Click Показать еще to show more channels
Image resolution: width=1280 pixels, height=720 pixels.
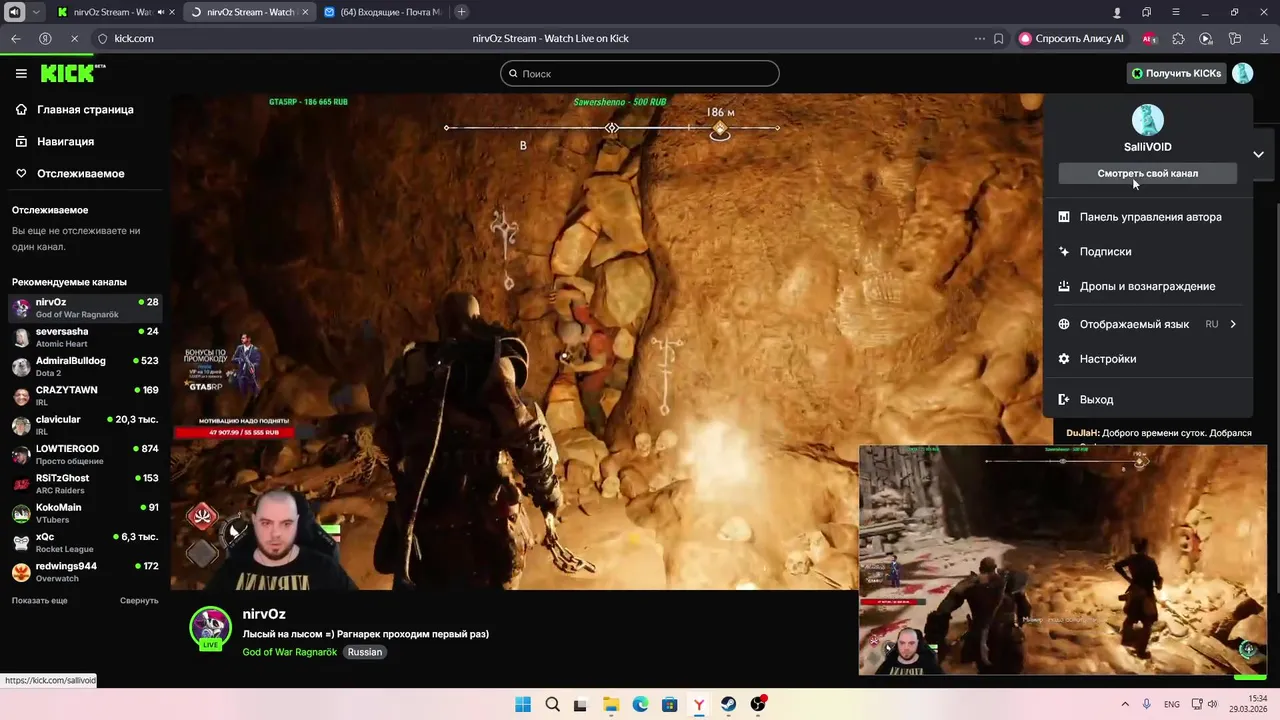[x=40, y=600]
